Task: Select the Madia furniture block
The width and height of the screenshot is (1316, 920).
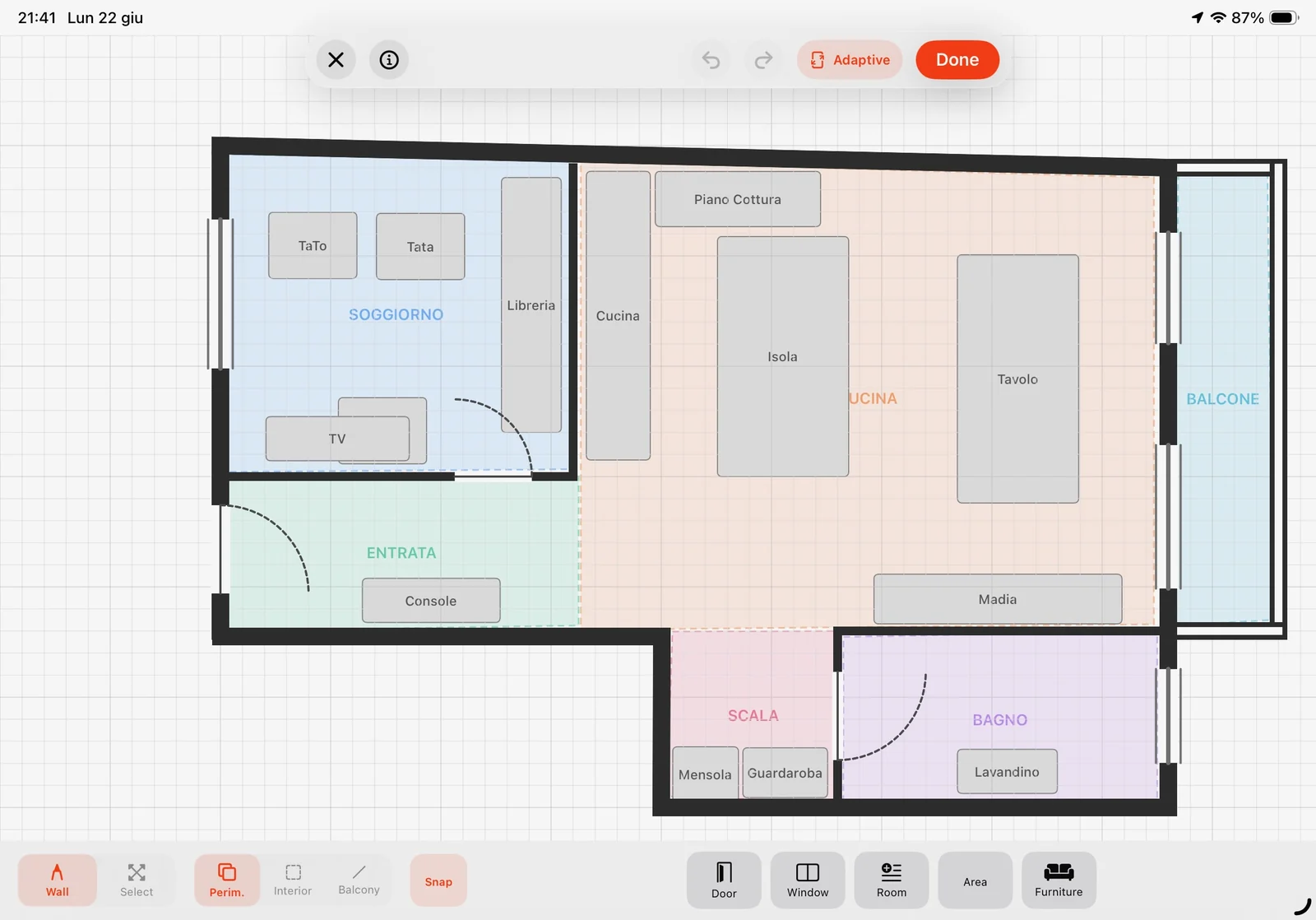Action: tap(998, 599)
